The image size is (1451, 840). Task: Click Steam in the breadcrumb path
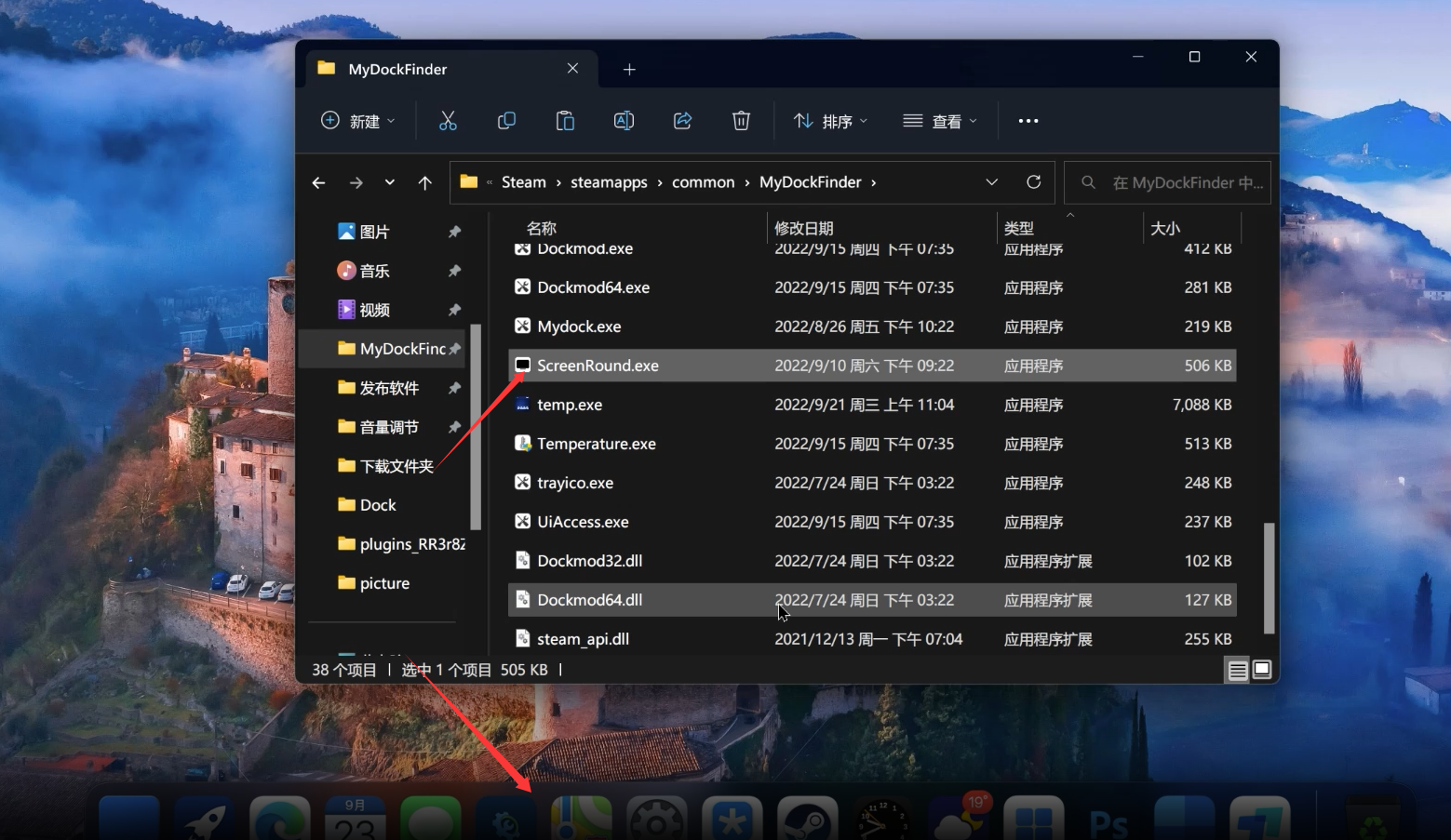tap(524, 182)
